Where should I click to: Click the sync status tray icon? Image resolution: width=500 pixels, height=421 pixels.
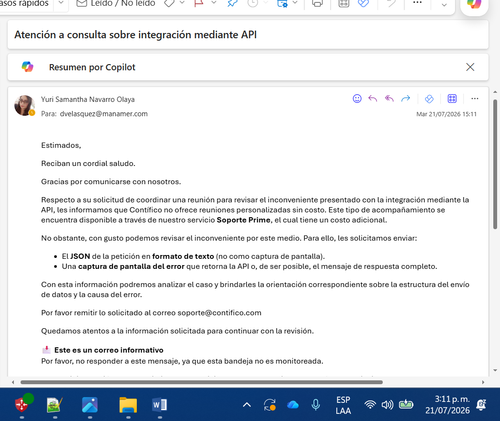[x=270, y=405]
